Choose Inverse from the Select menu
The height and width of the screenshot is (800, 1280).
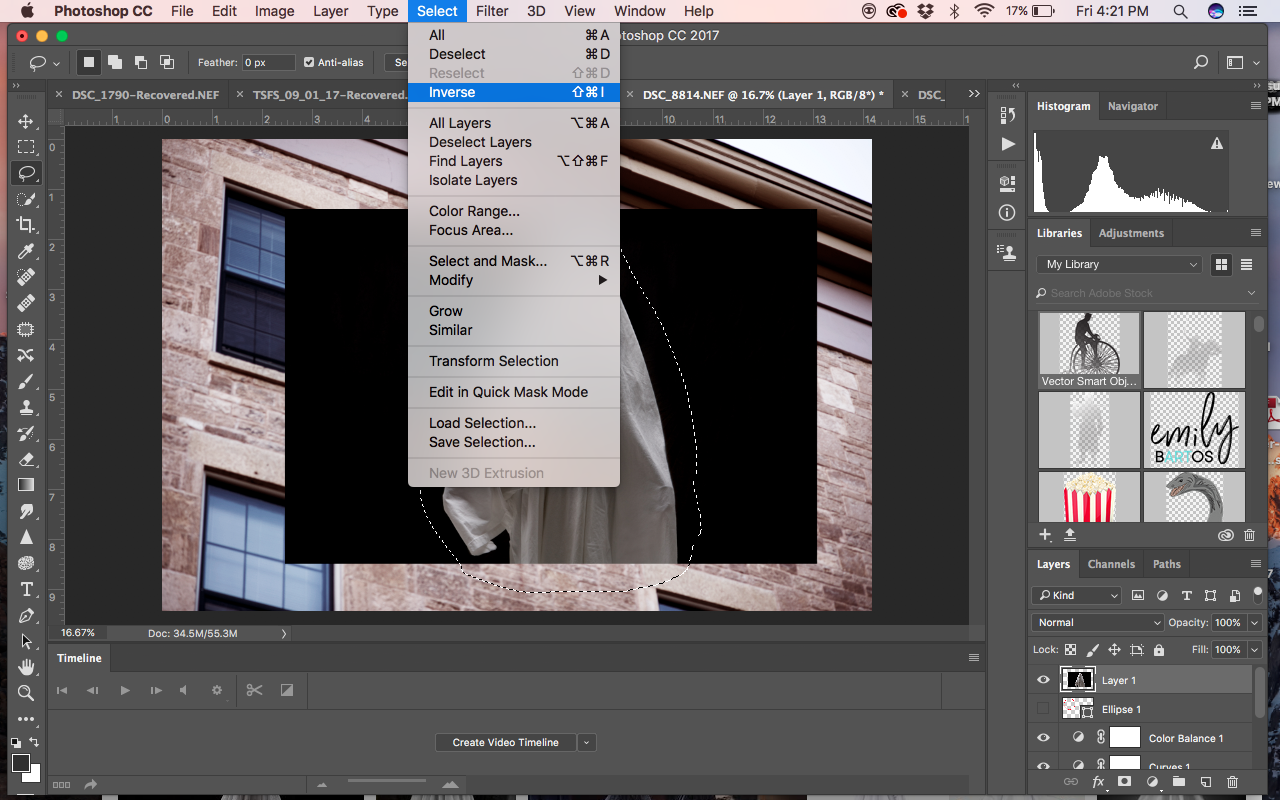click(x=514, y=92)
